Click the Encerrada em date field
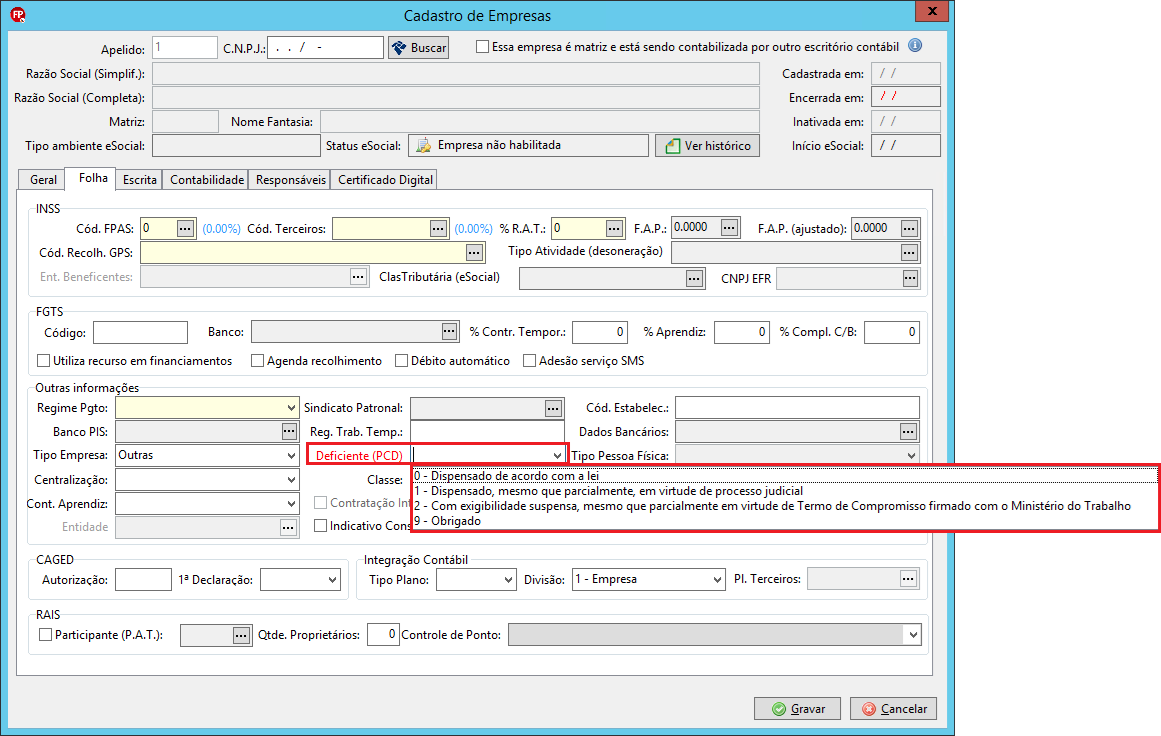 click(906, 97)
